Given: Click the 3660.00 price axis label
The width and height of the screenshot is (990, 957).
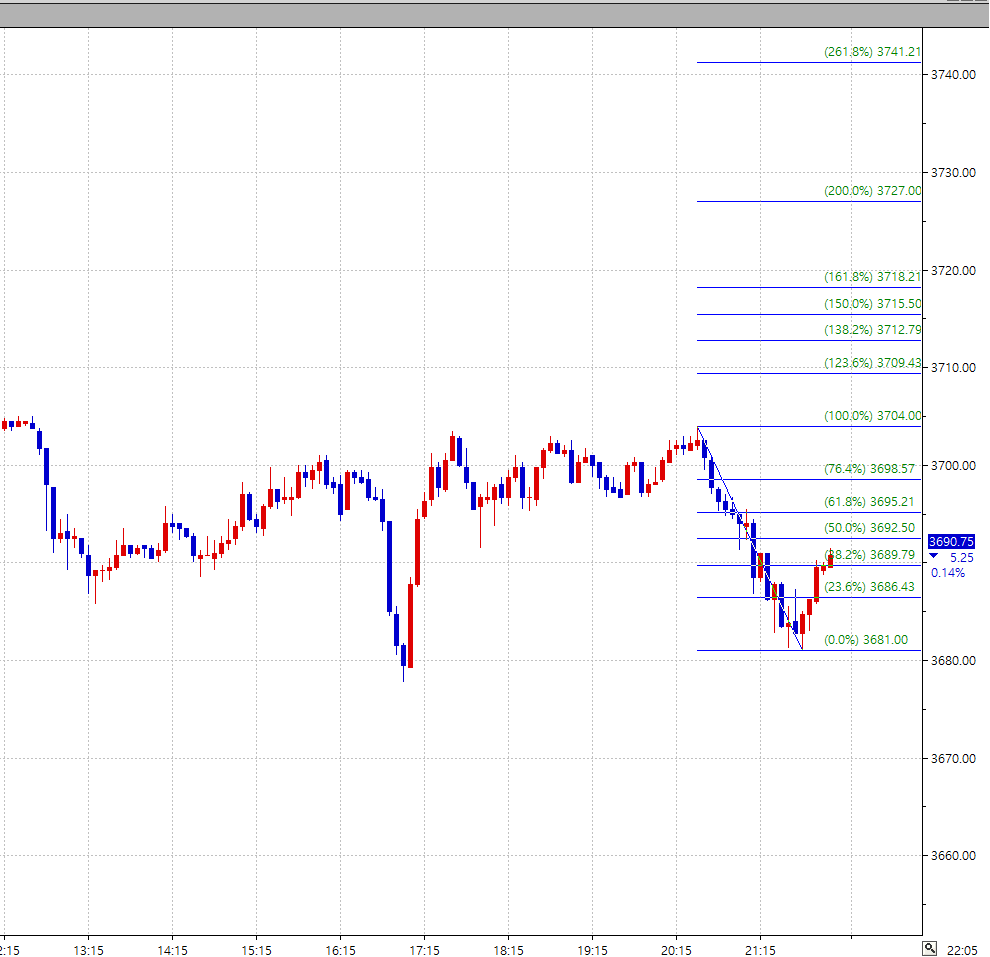Looking at the screenshot, I should pos(952,856).
